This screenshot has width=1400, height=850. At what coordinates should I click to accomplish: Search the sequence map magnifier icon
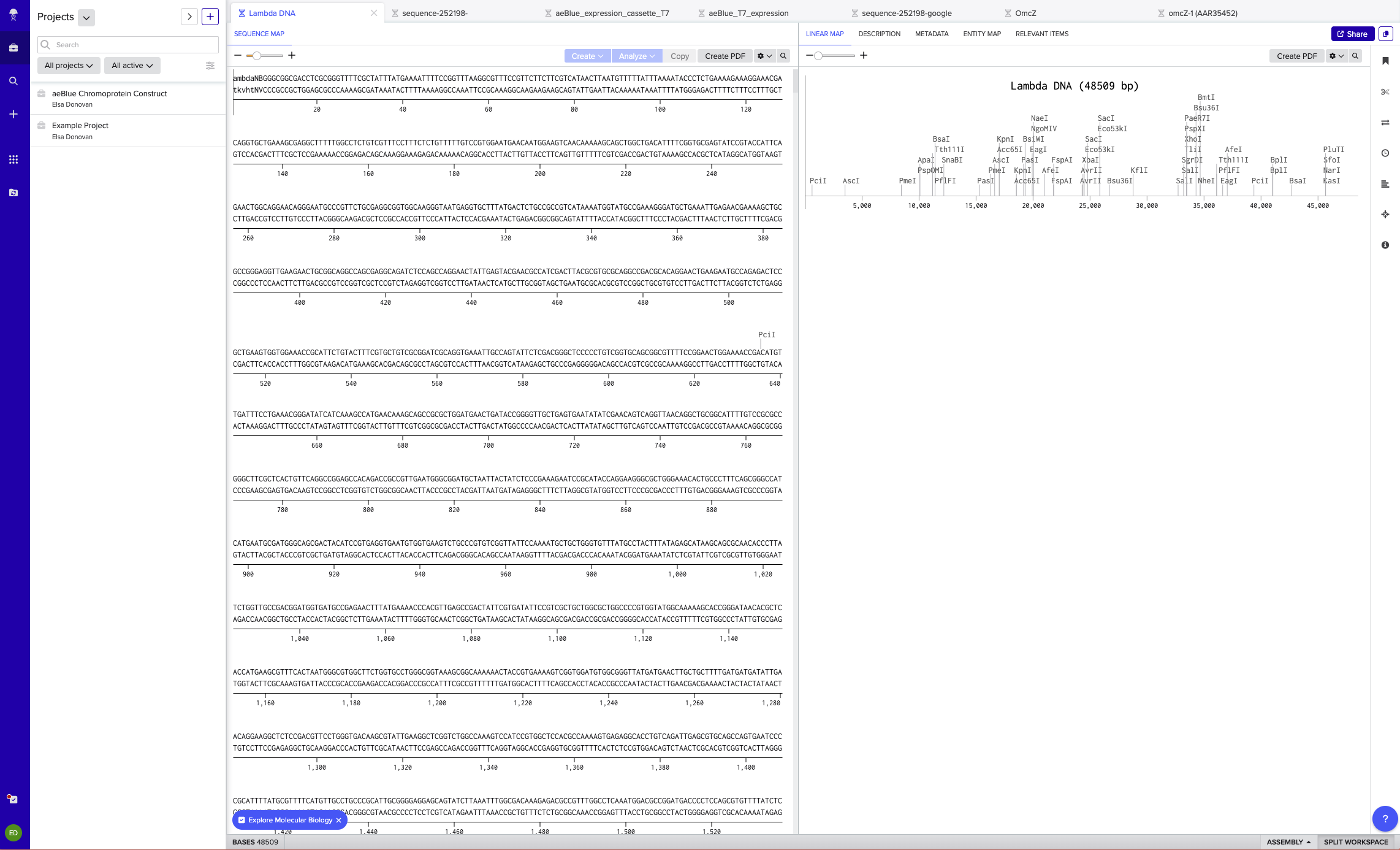coord(783,56)
